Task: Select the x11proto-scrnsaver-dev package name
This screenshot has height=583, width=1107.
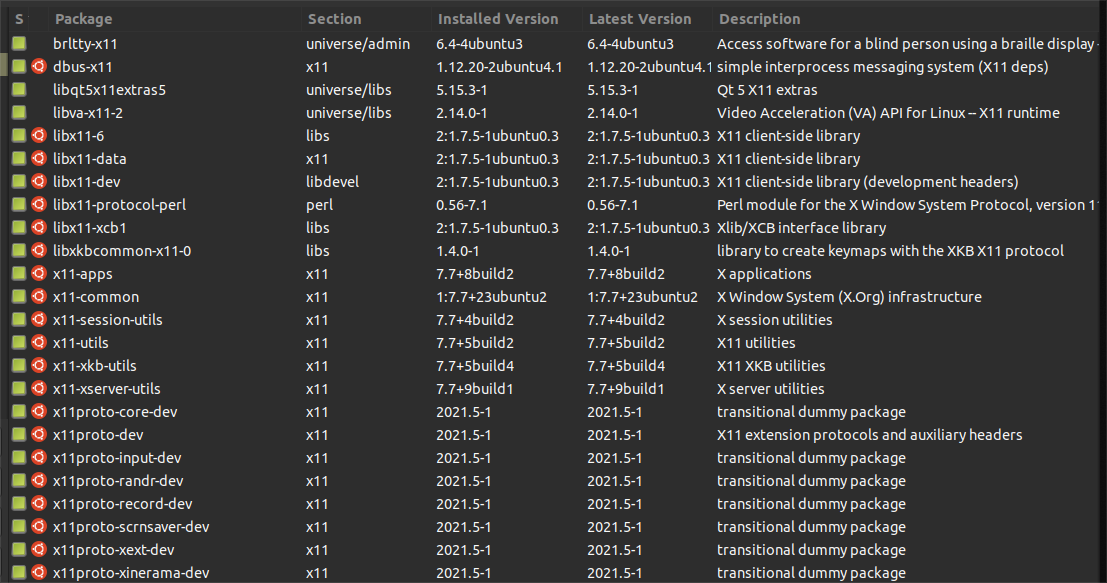Action: [x=131, y=527]
